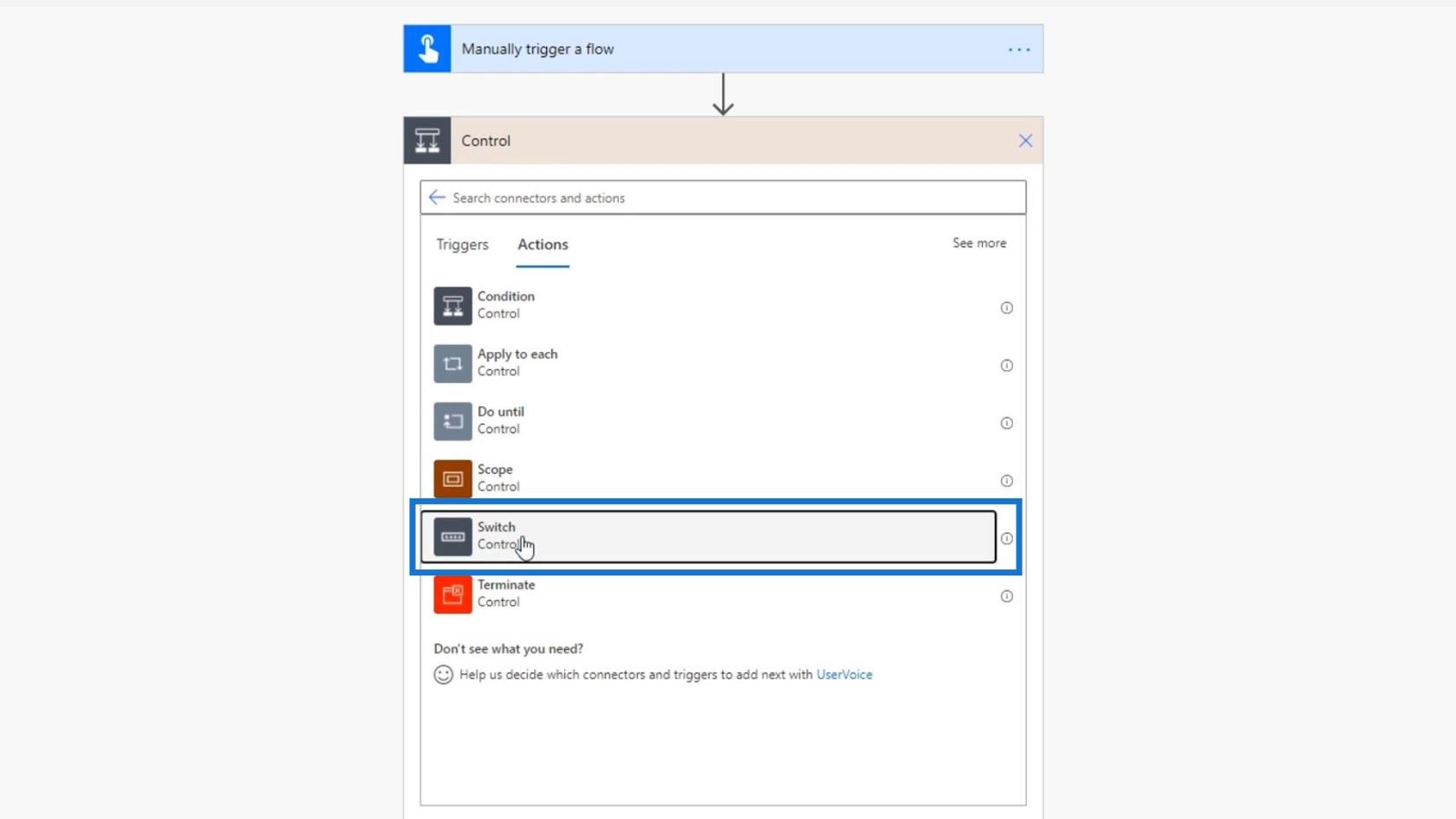Show info for Terminate action

coord(1006,596)
